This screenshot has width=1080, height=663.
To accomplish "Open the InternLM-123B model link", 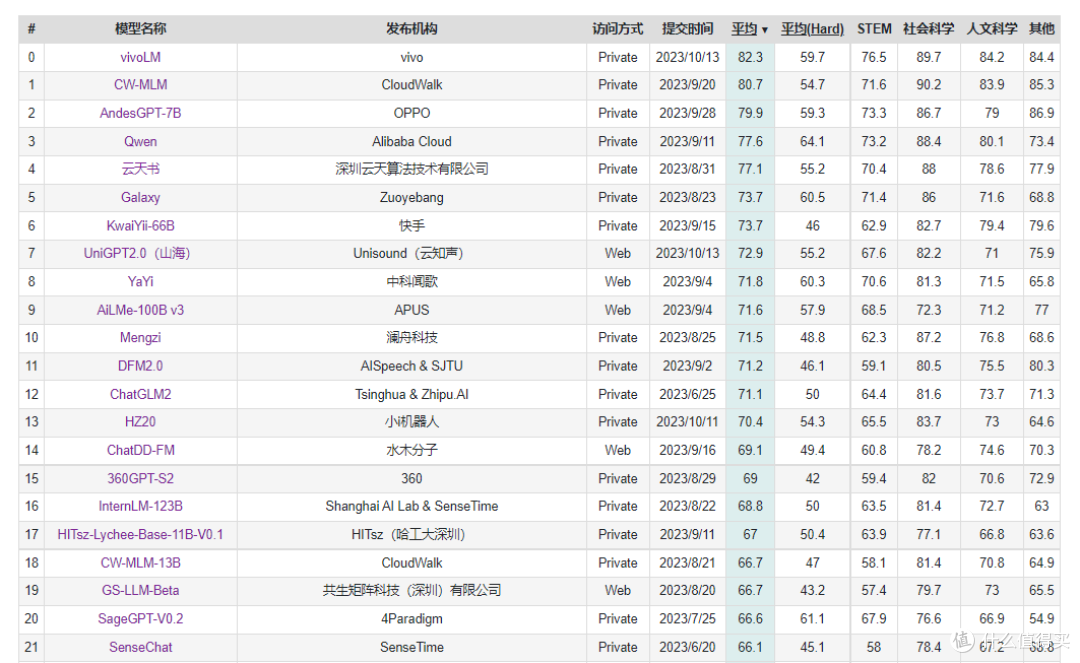I will click(141, 506).
